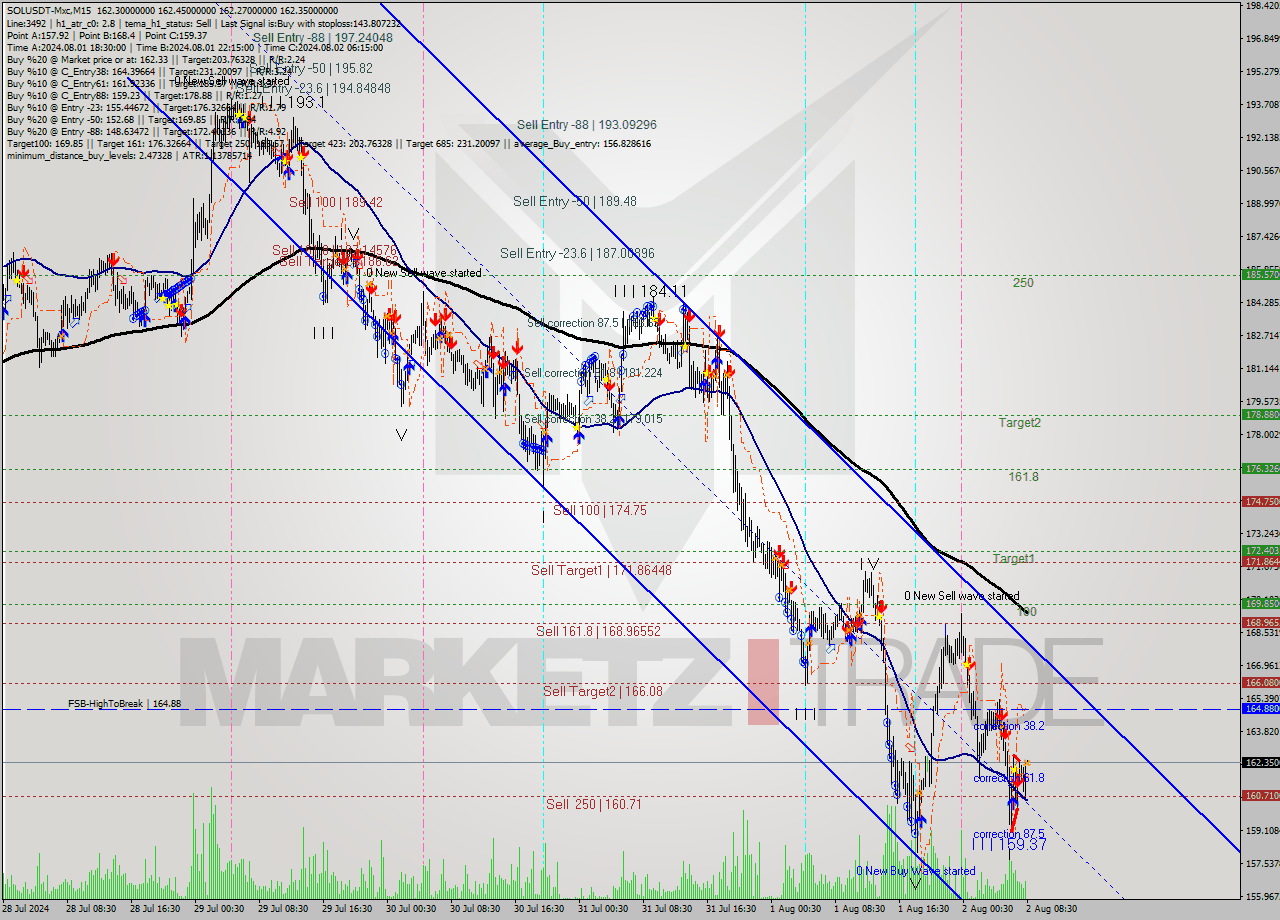
Task: Click 'Sell correction 61.8 | 181.224' label
Action: [593, 373]
